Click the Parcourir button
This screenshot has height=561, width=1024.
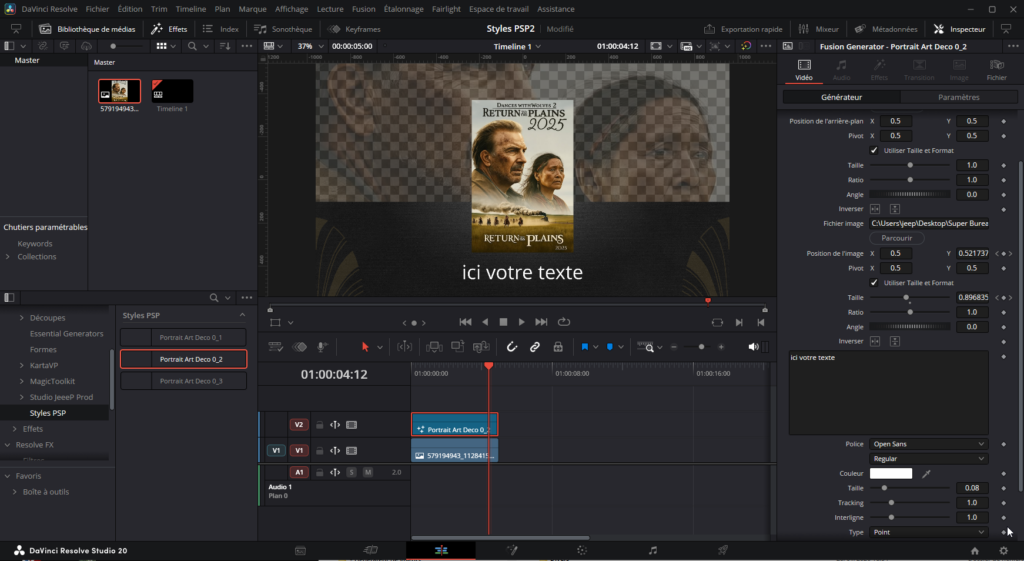pyautogui.click(x=896, y=238)
